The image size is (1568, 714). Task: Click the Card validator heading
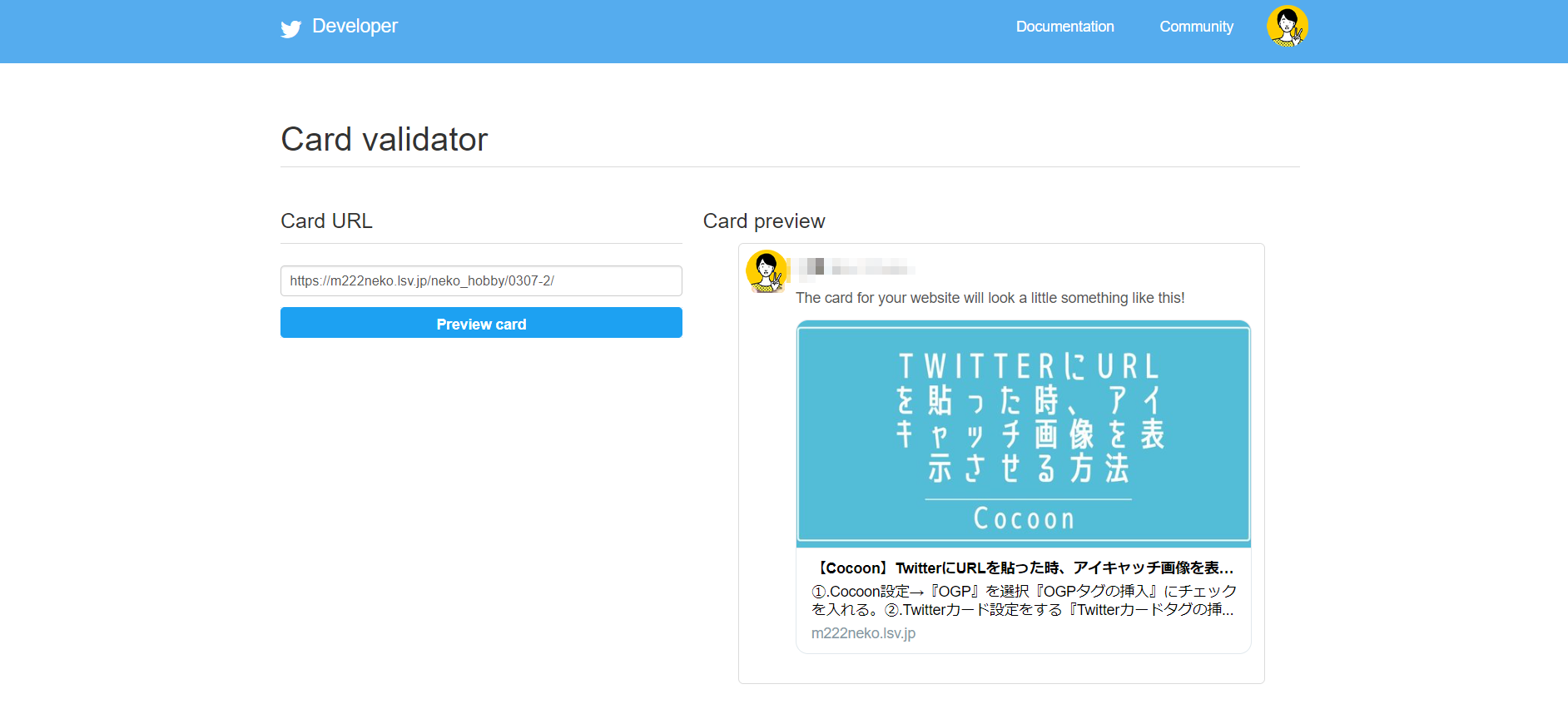coord(384,139)
